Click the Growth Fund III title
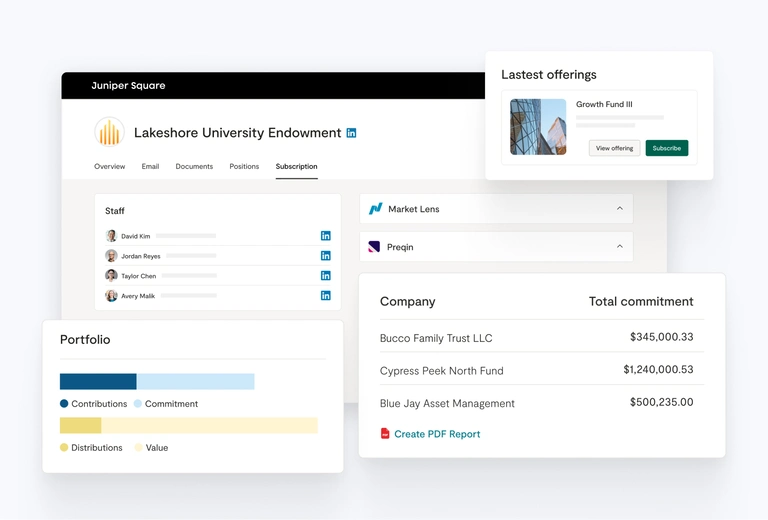Viewport: 768px width, 520px height. (x=604, y=104)
